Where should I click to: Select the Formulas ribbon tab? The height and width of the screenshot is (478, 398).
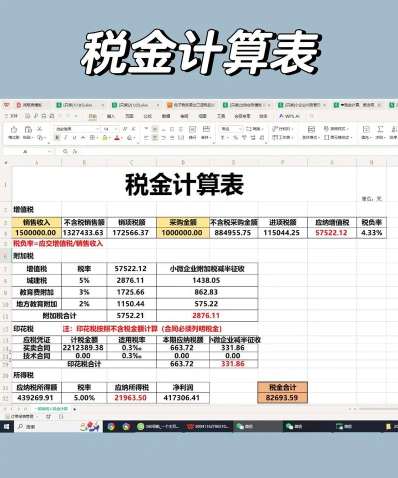coord(147,116)
